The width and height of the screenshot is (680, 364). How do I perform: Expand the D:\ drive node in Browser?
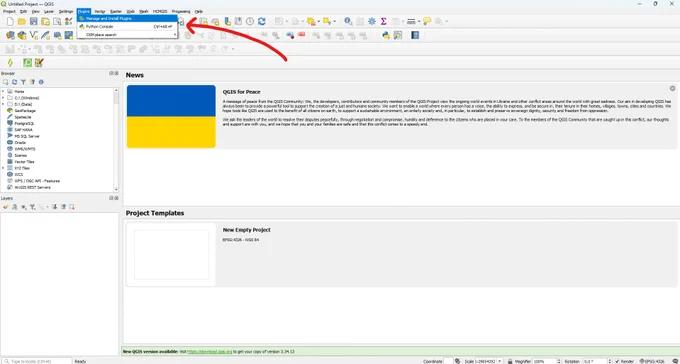[x=3, y=104]
